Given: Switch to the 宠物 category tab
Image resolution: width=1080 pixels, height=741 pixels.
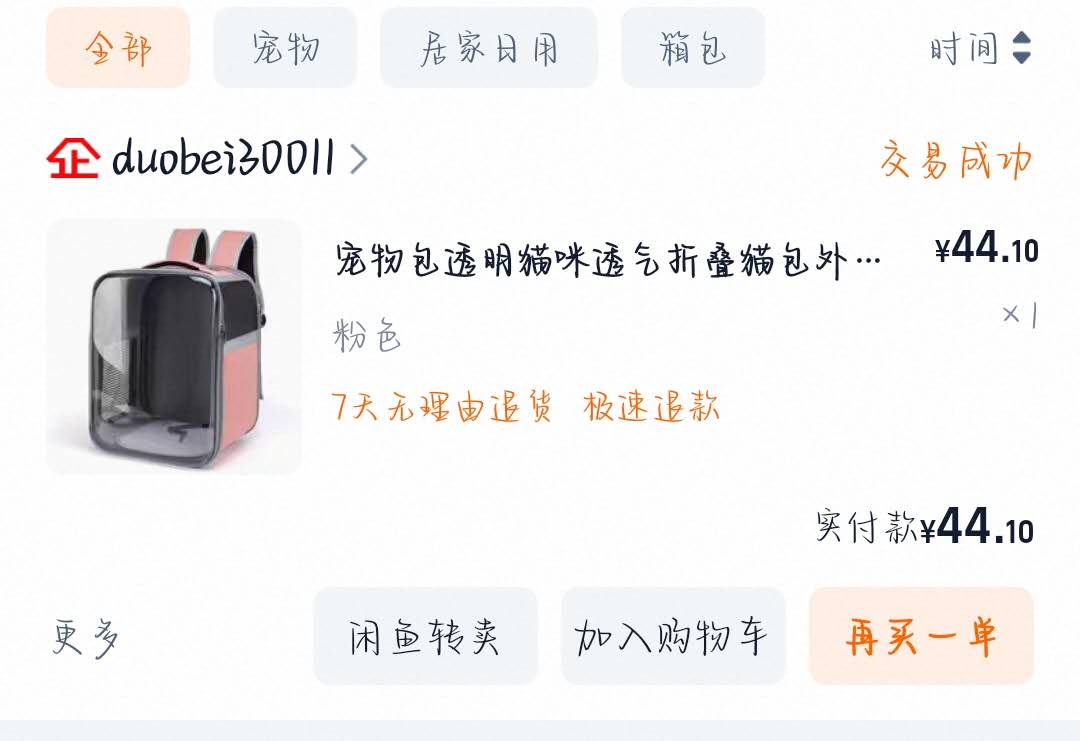Looking at the screenshot, I should pos(285,48).
